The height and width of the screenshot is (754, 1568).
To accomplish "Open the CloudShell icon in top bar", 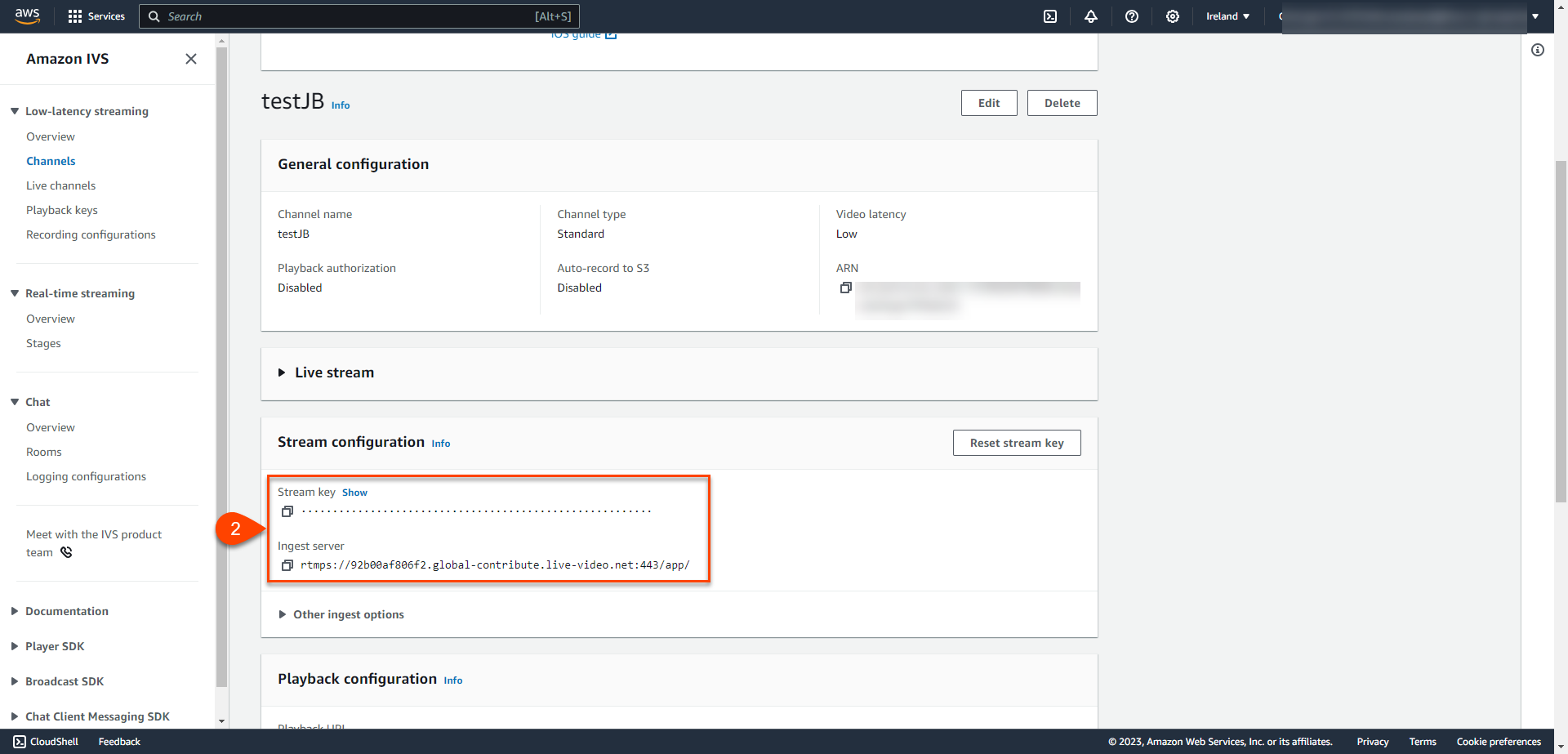I will tap(1050, 16).
